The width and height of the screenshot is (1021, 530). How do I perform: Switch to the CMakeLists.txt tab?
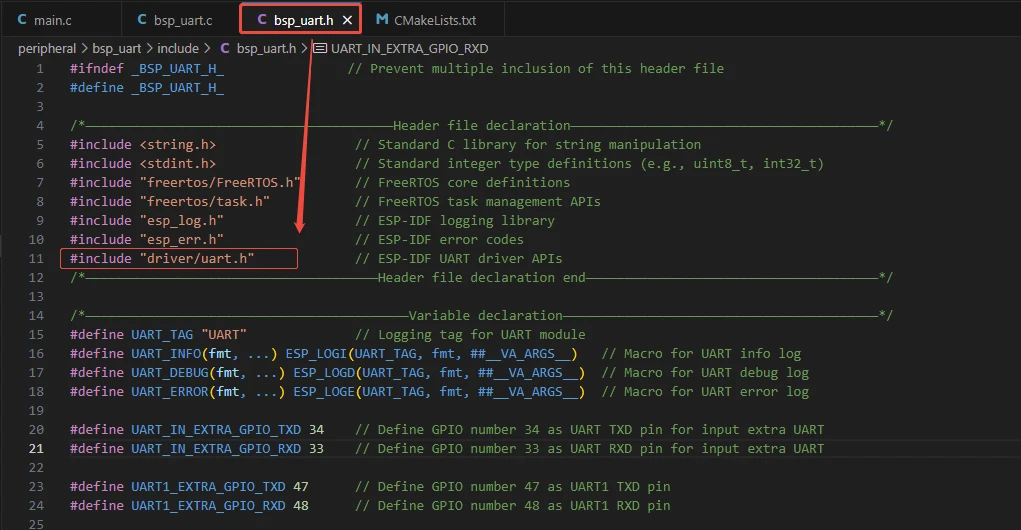pos(434,20)
